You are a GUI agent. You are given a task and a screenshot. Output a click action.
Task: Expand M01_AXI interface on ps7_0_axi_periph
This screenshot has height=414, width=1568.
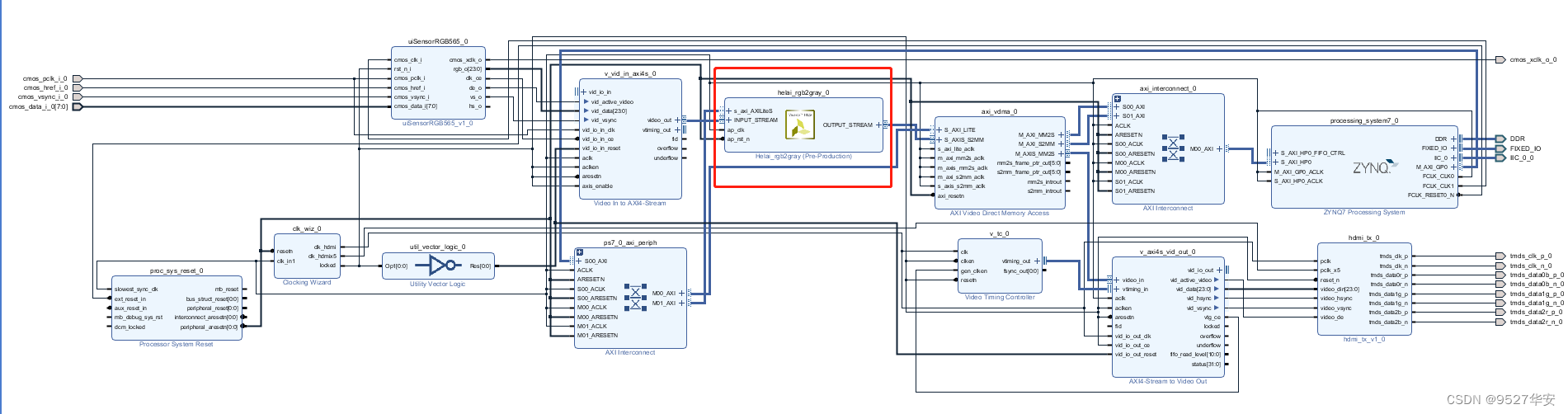click(x=681, y=303)
